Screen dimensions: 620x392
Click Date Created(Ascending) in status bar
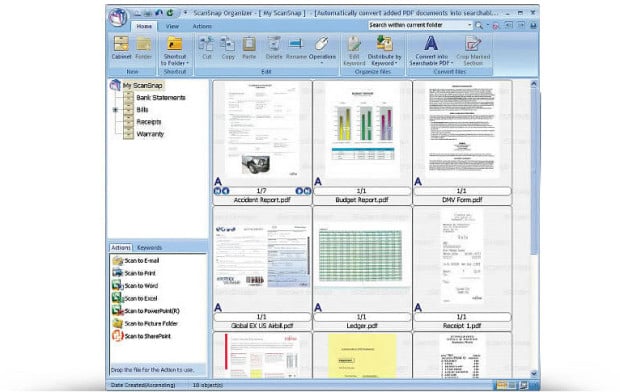point(143,385)
